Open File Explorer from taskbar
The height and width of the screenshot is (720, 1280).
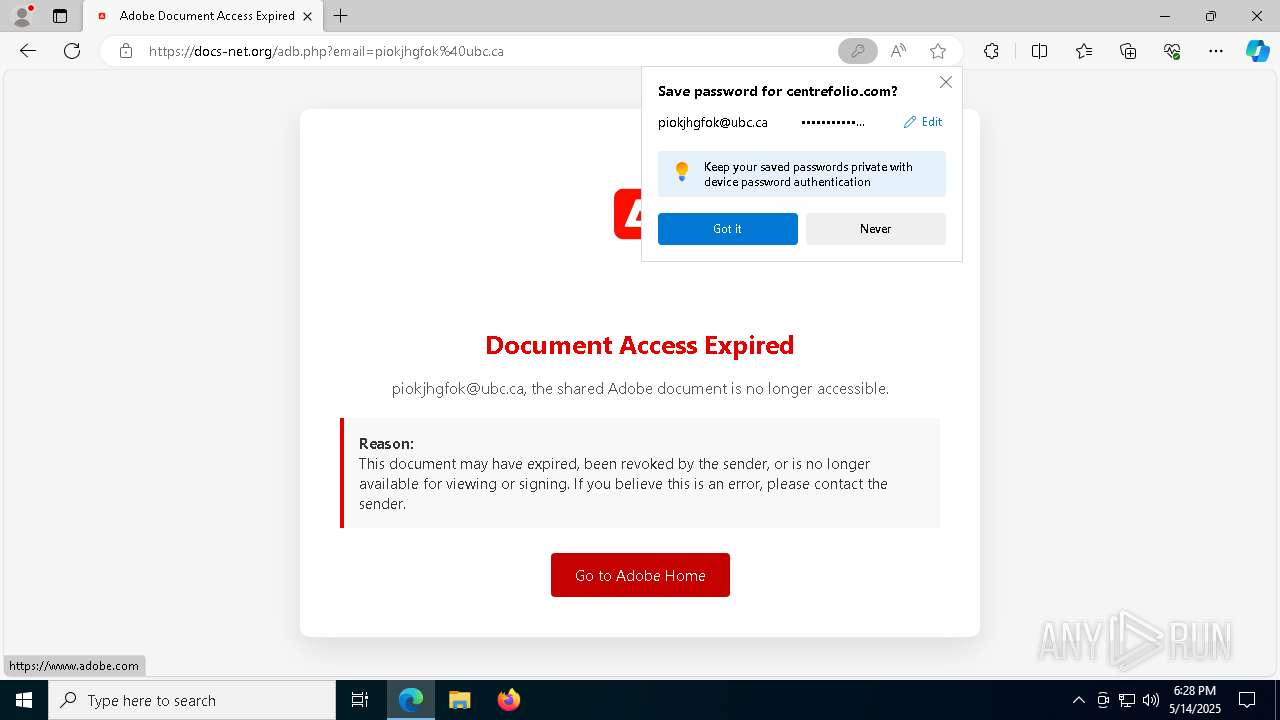pos(459,700)
